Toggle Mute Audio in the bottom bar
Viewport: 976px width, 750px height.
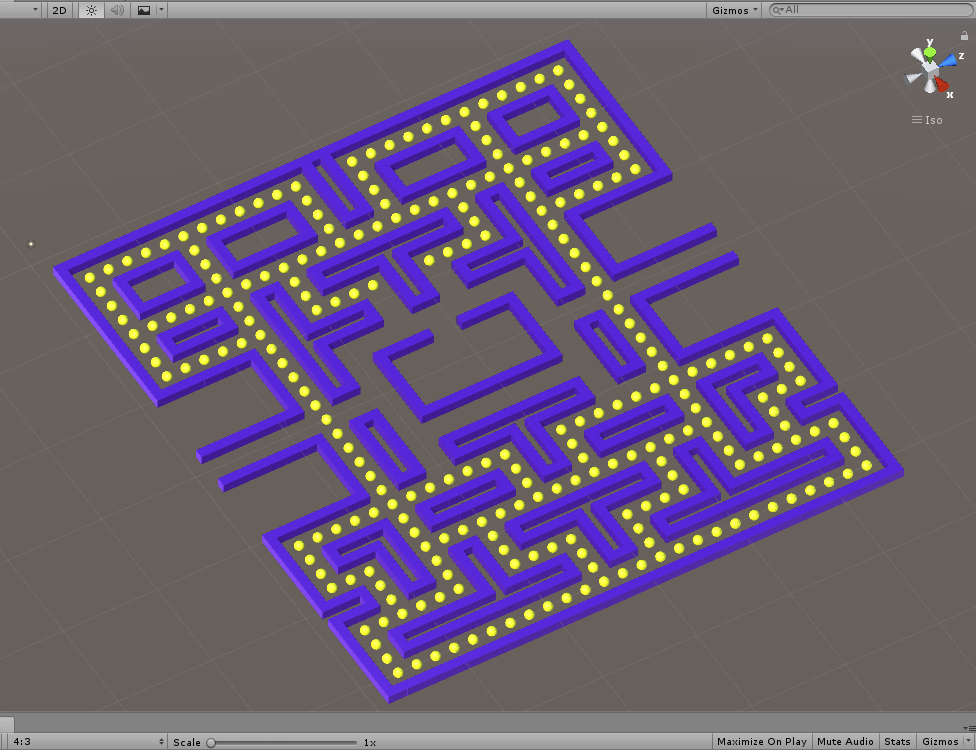click(845, 742)
